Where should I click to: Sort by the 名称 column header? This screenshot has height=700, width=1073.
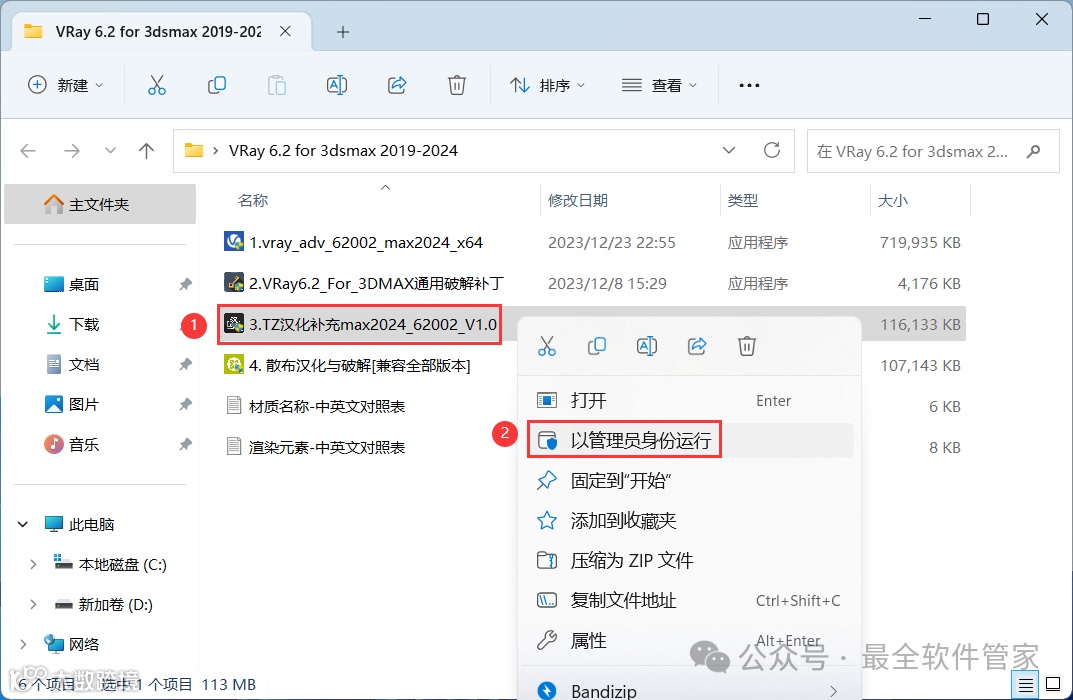[x=253, y=200]
